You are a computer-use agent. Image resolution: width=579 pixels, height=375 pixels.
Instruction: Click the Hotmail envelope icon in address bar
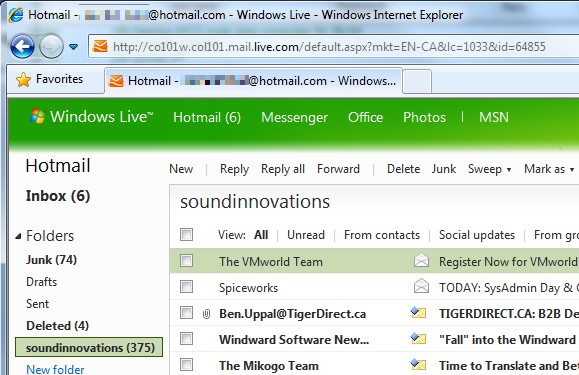(100, 47)
